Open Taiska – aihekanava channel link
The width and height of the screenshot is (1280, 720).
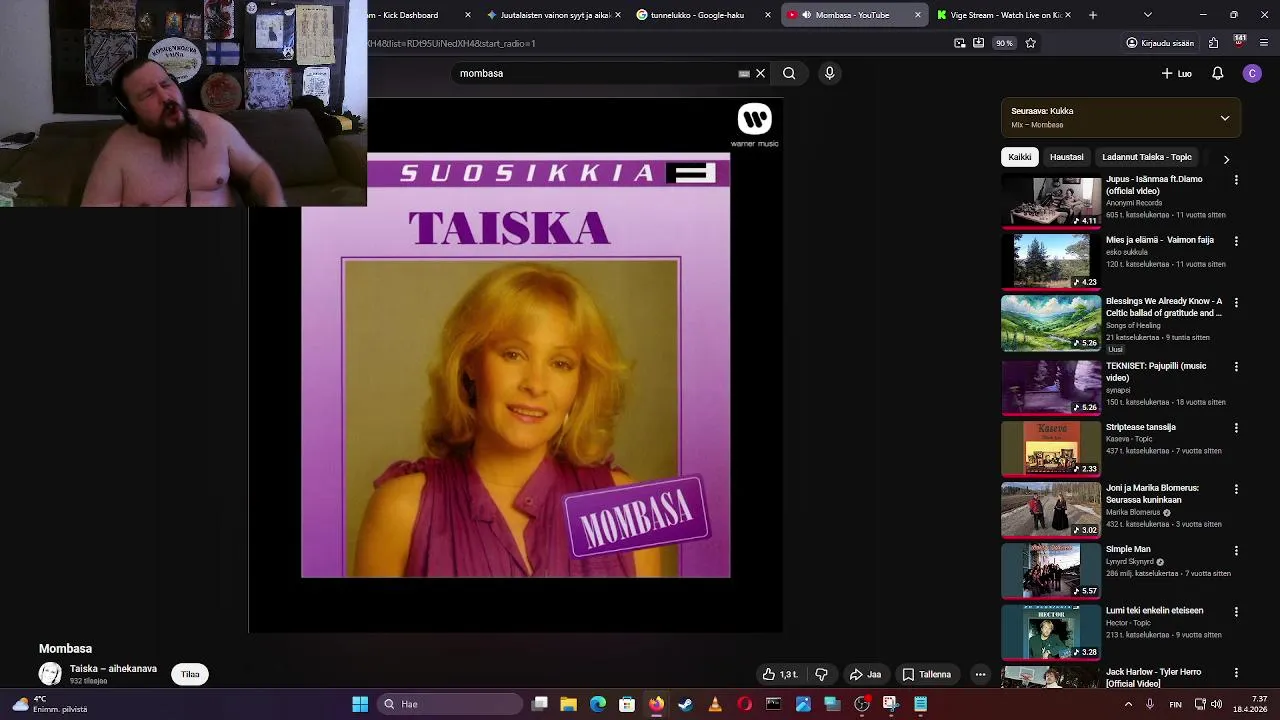point(113,669)
